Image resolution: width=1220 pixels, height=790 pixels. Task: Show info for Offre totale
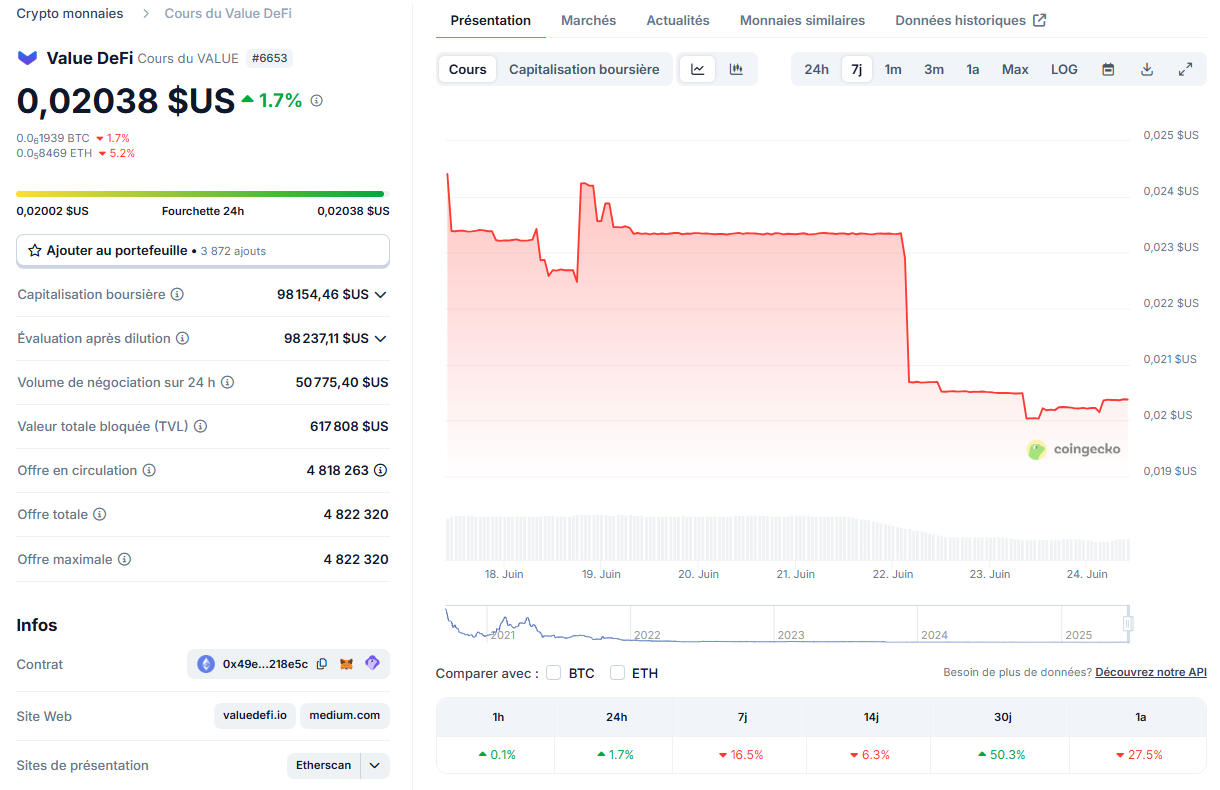click(x=99, y=515)
